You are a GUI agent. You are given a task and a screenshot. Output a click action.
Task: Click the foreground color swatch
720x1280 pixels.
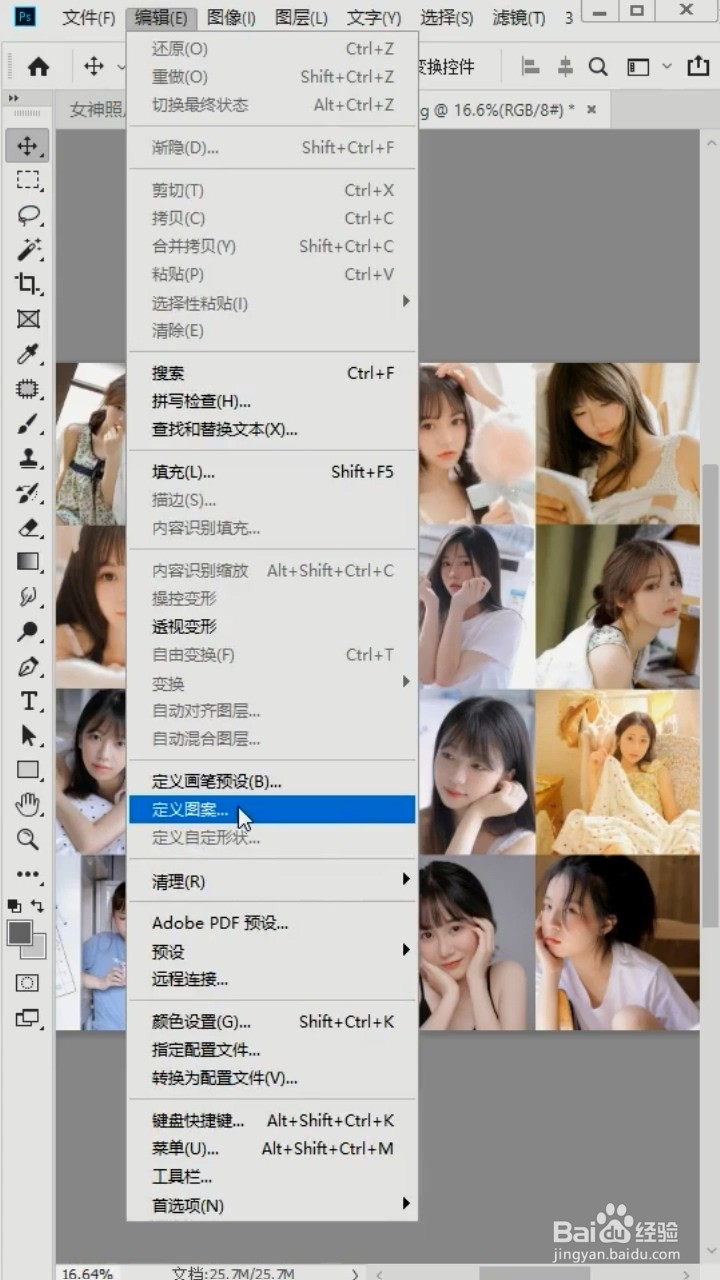(x=20, y=933)
